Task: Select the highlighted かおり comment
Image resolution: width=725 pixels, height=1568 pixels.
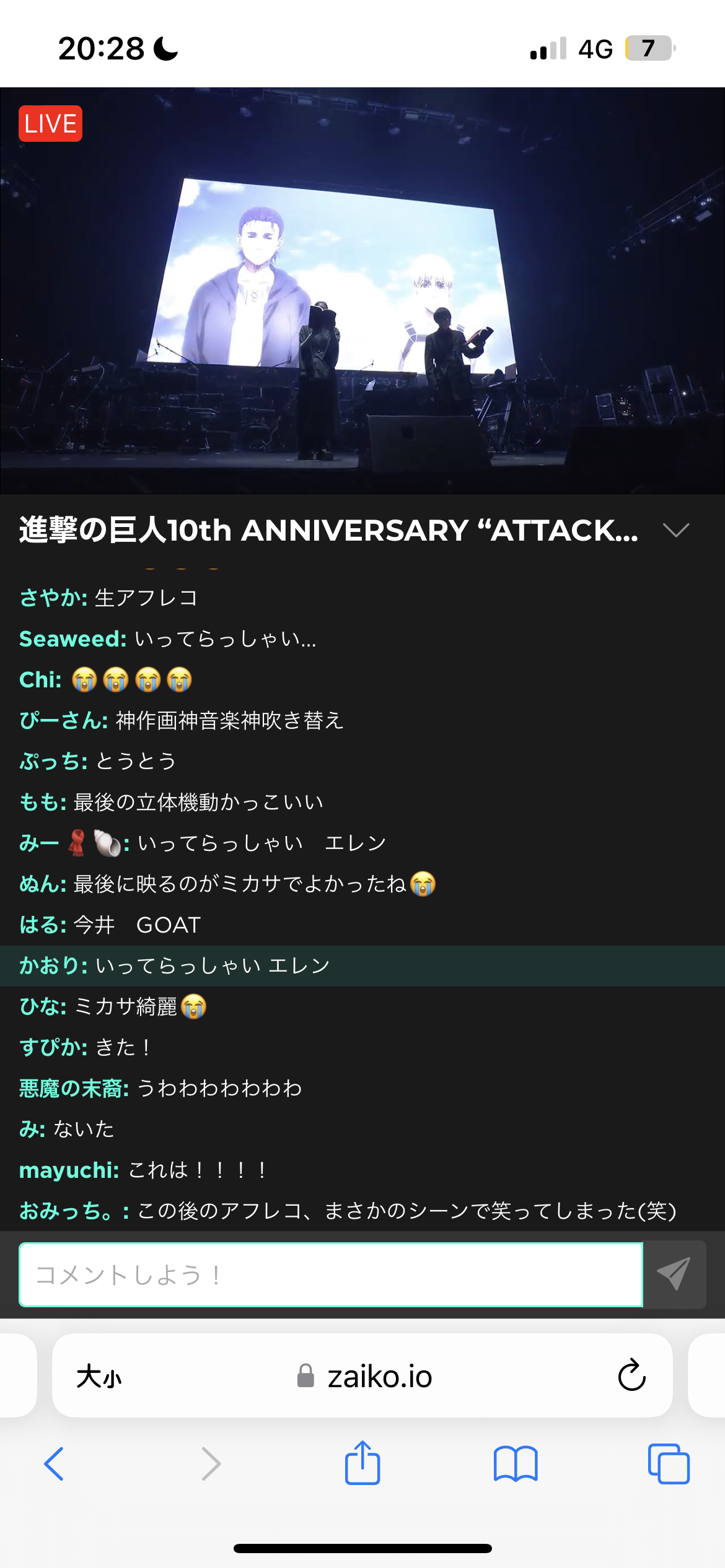Action: 362,965
